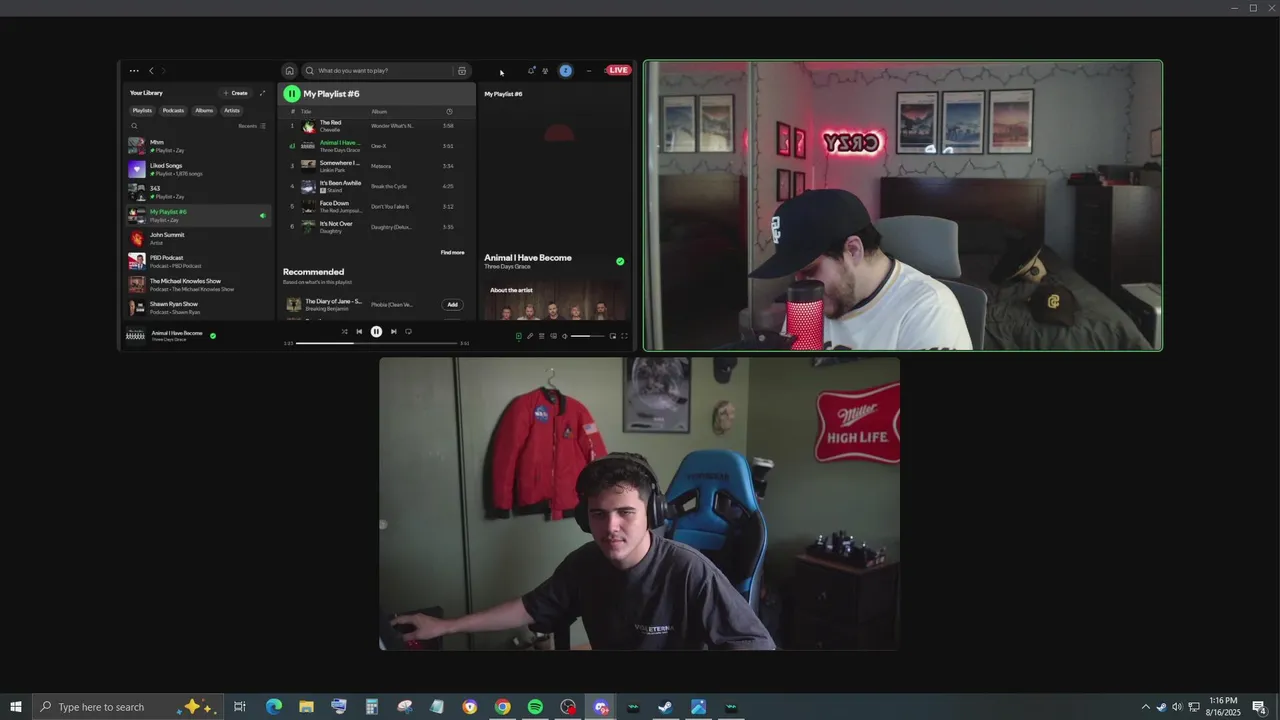Image resolution: width=1280 pixels, height=720 pixels.
Task: Toggle the Now Playing view
Action: 519,336
